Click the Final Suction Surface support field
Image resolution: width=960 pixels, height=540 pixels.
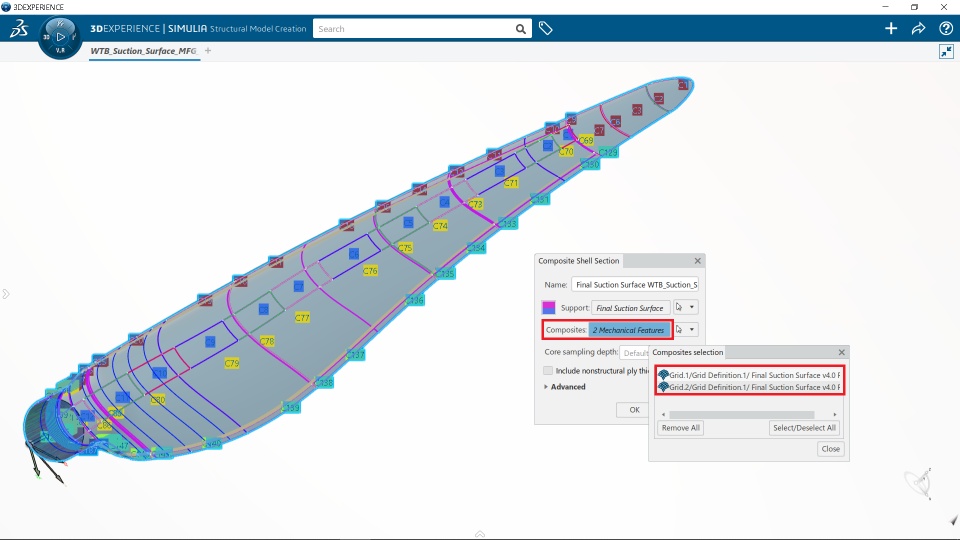pyautogui.click(x=631, y=308)
